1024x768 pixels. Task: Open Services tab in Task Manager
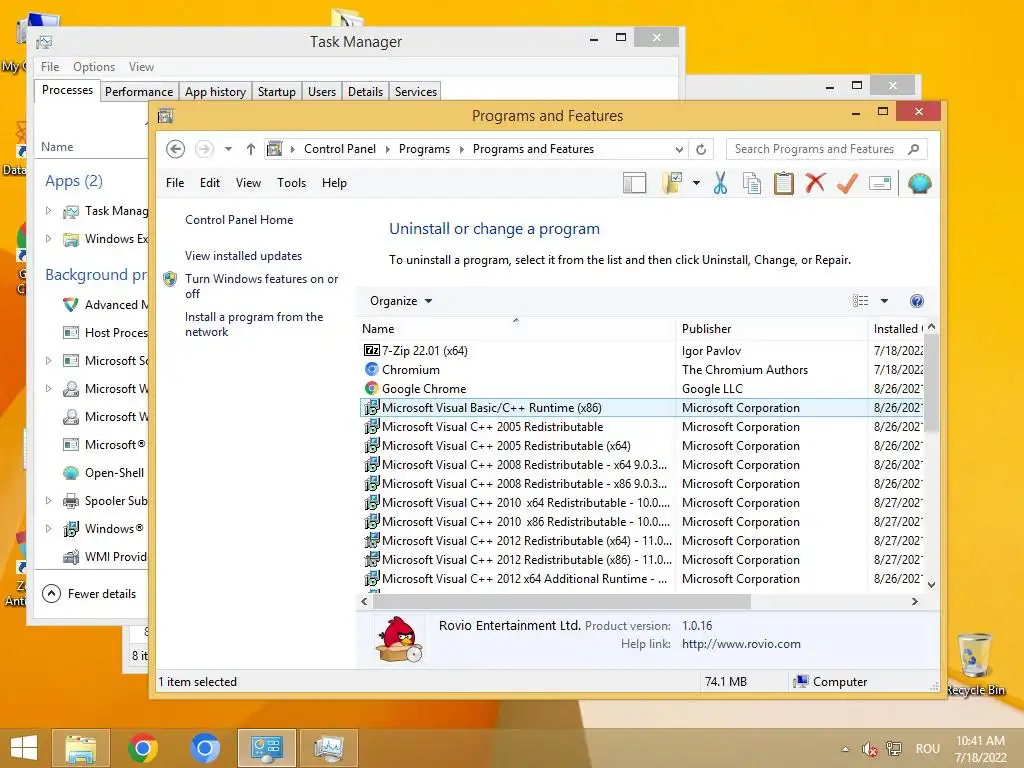[x=415, y=91]
